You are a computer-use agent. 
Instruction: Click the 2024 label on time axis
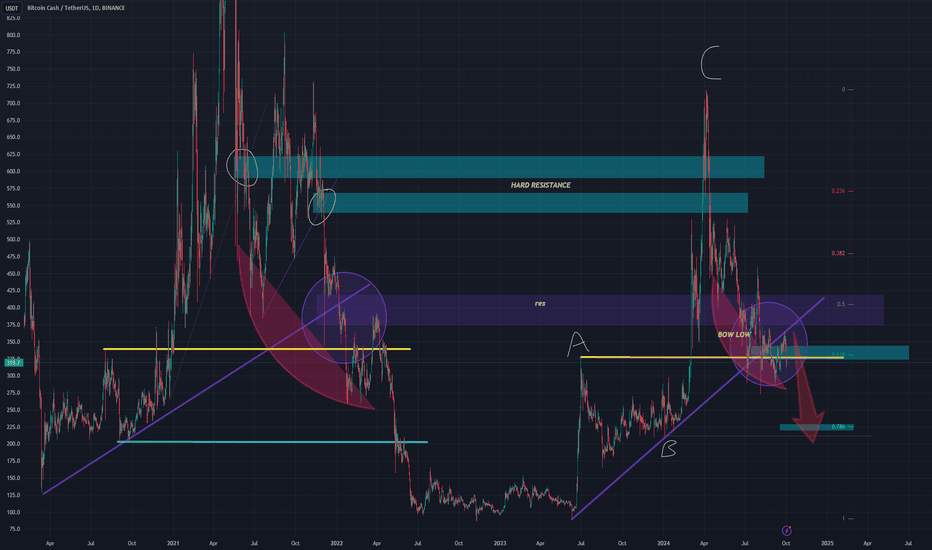663,543
